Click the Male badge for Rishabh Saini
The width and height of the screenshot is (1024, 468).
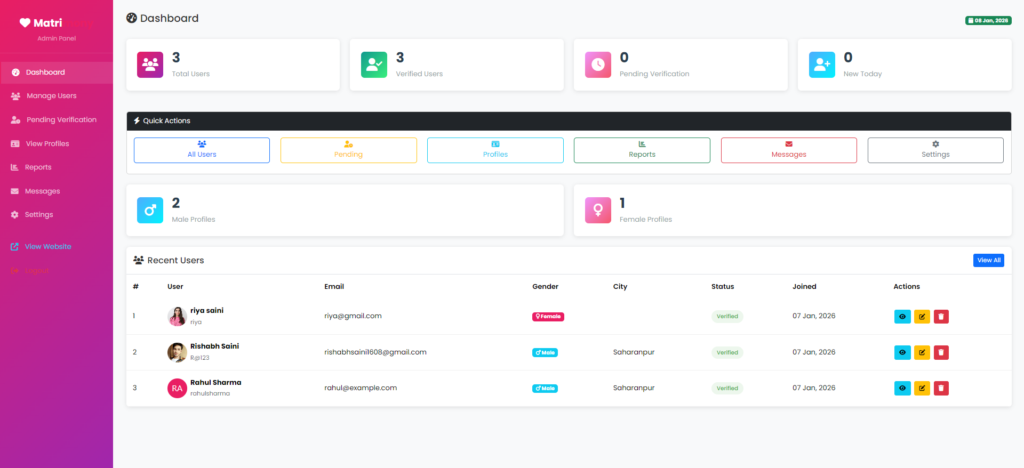click(x=545, y=352)
